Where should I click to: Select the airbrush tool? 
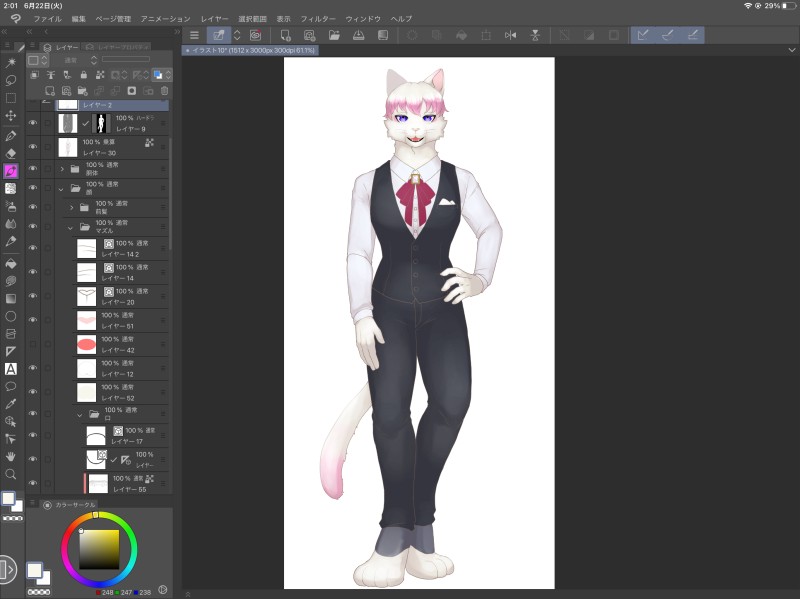[x=11, y=206]
